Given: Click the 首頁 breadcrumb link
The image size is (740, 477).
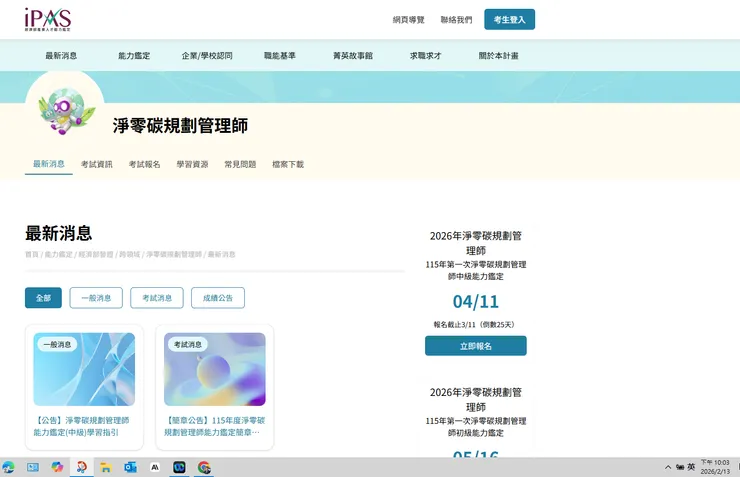Looking at the screenshot, I should point(32,254).
